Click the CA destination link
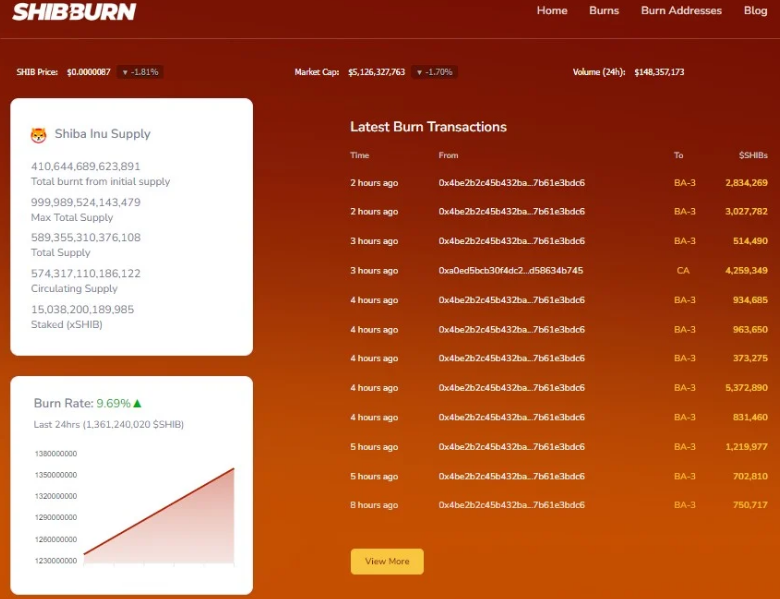Screen dimensions: 780x599 tap(683, 271)
